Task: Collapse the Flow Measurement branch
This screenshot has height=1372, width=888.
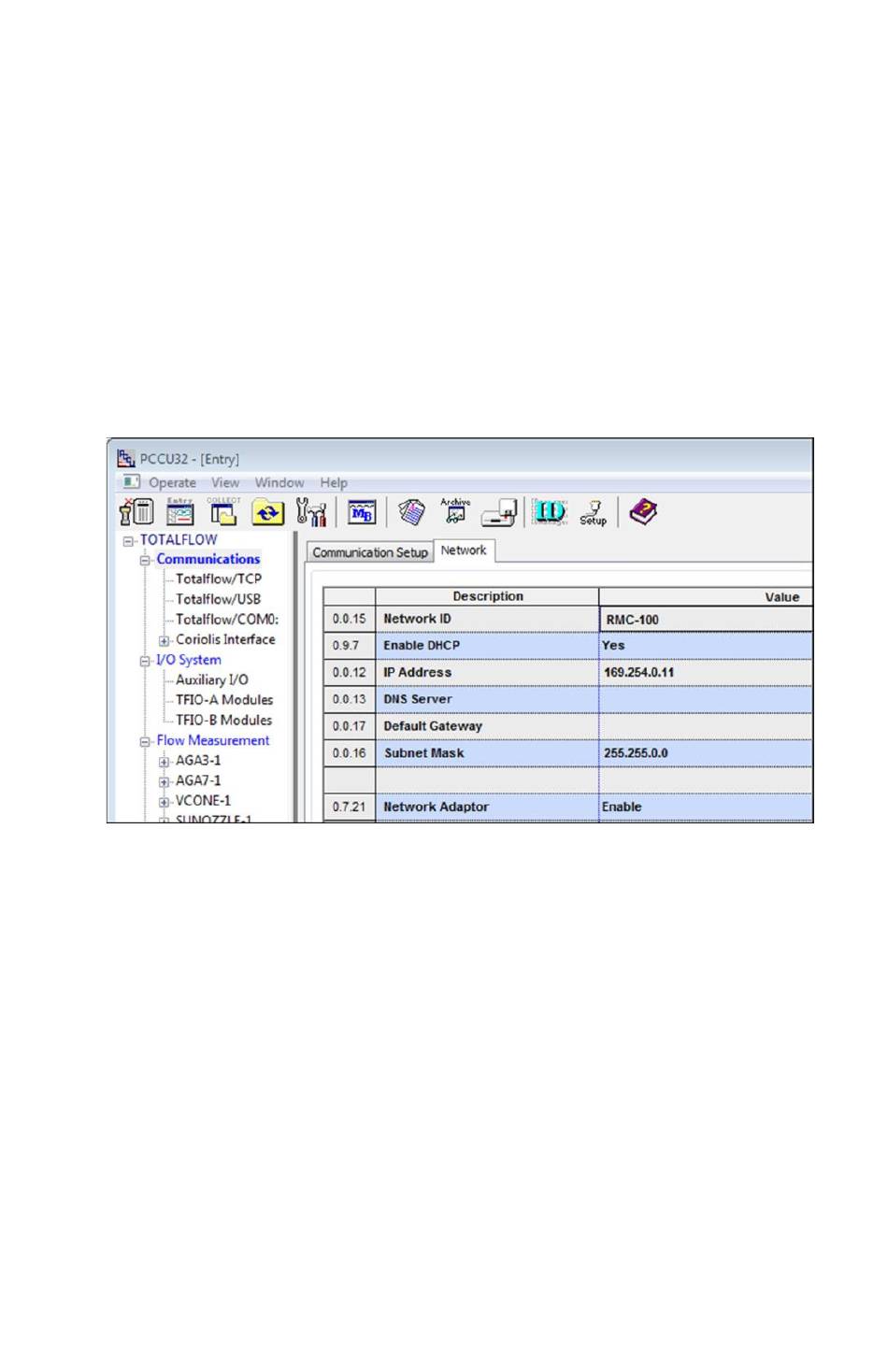Action: coord(146,742)
